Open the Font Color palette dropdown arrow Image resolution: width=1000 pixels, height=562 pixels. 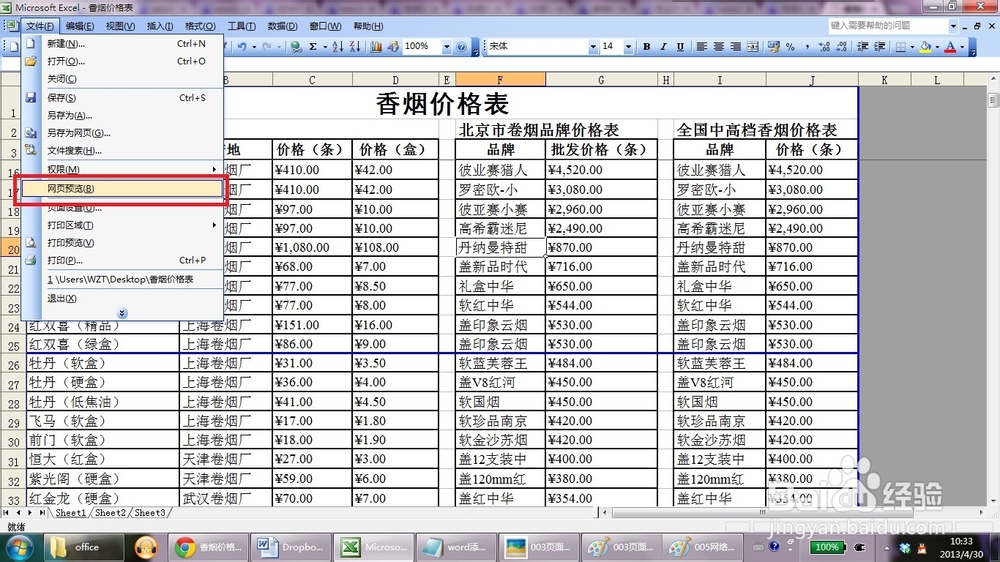(962, 47)
